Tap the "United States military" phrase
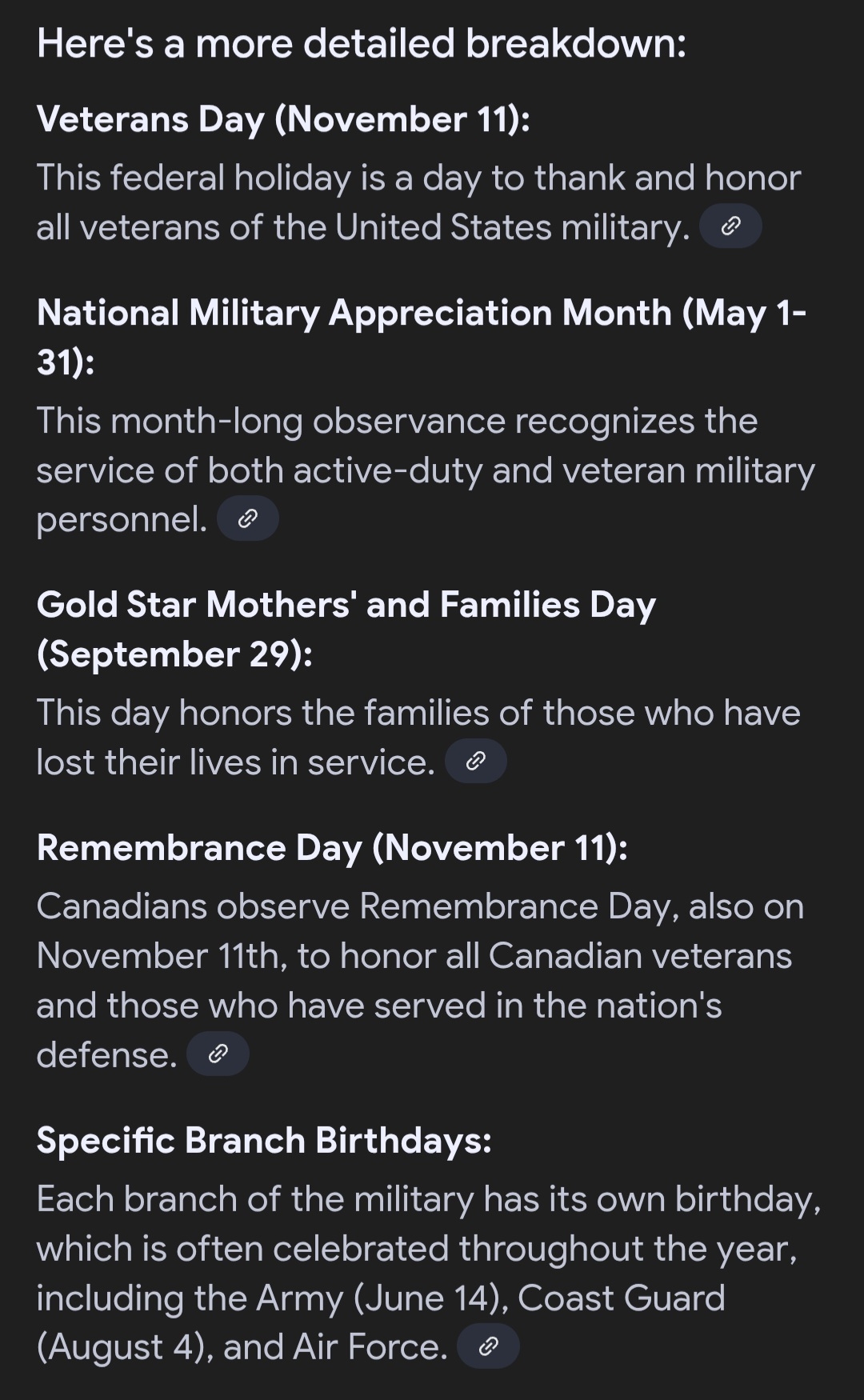The width and height of the screenshot is (864, 1400). click(x=512, y=228)
